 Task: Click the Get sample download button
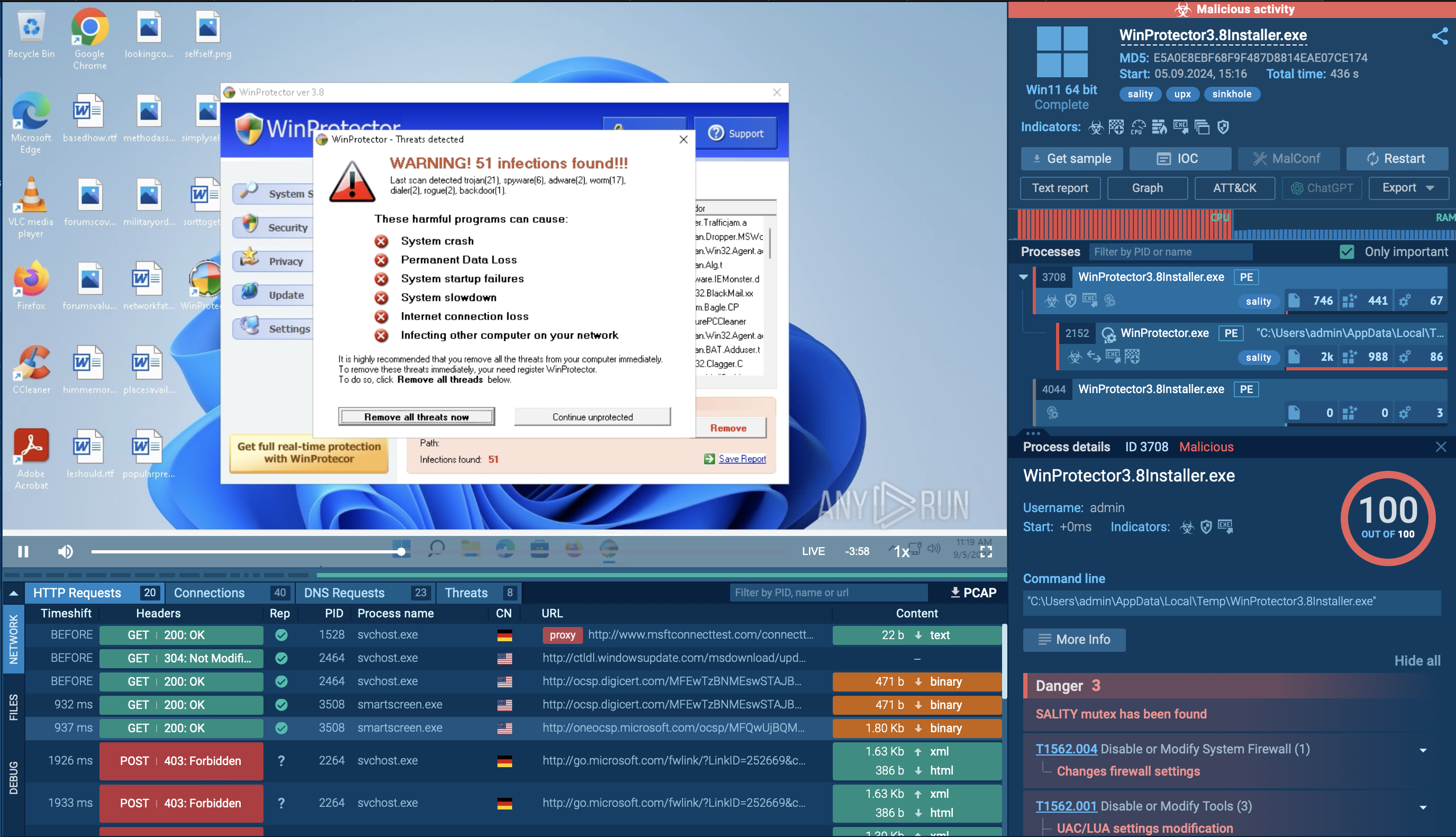(x=1071, y=159)
